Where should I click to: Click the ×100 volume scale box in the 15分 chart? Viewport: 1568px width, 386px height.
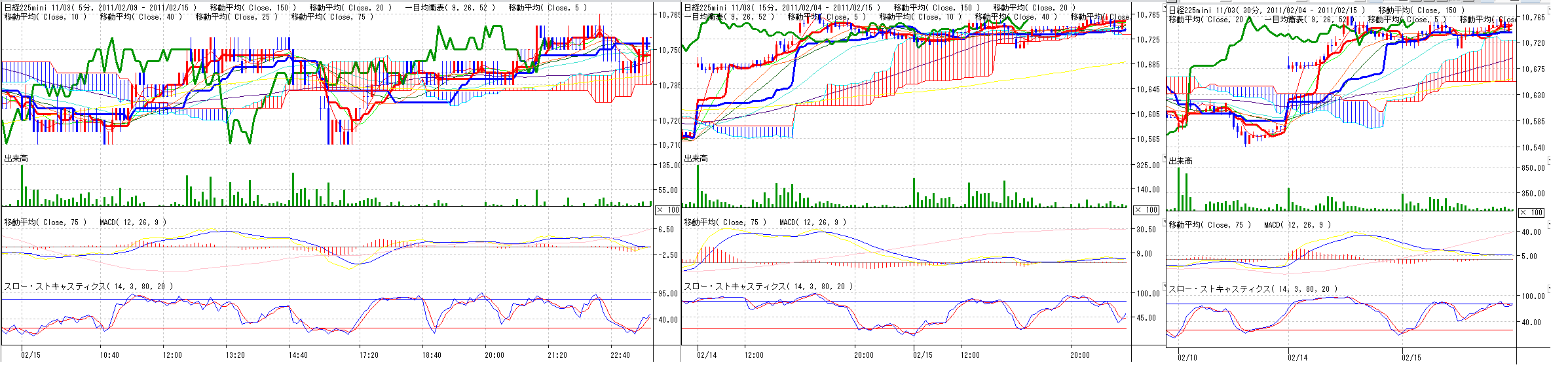pyautogui.click(x=1146, y=210)
